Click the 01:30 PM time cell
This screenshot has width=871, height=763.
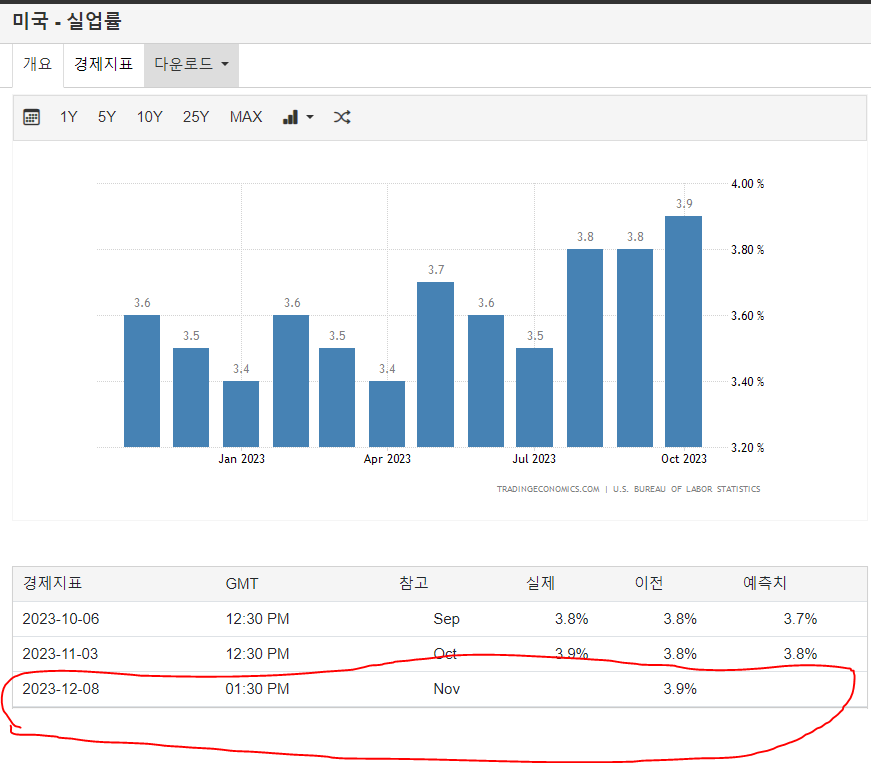point(257,689)
